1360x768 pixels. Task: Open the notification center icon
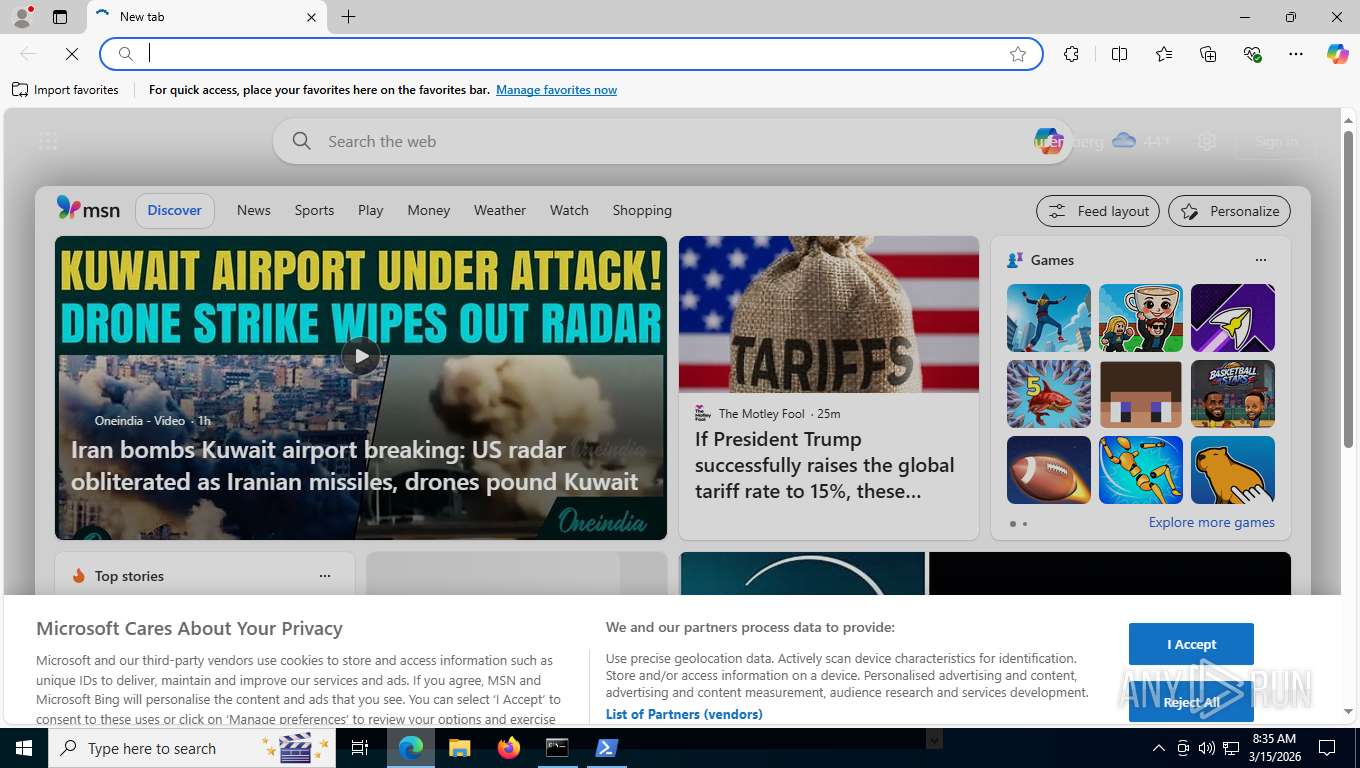point(1327,748)
